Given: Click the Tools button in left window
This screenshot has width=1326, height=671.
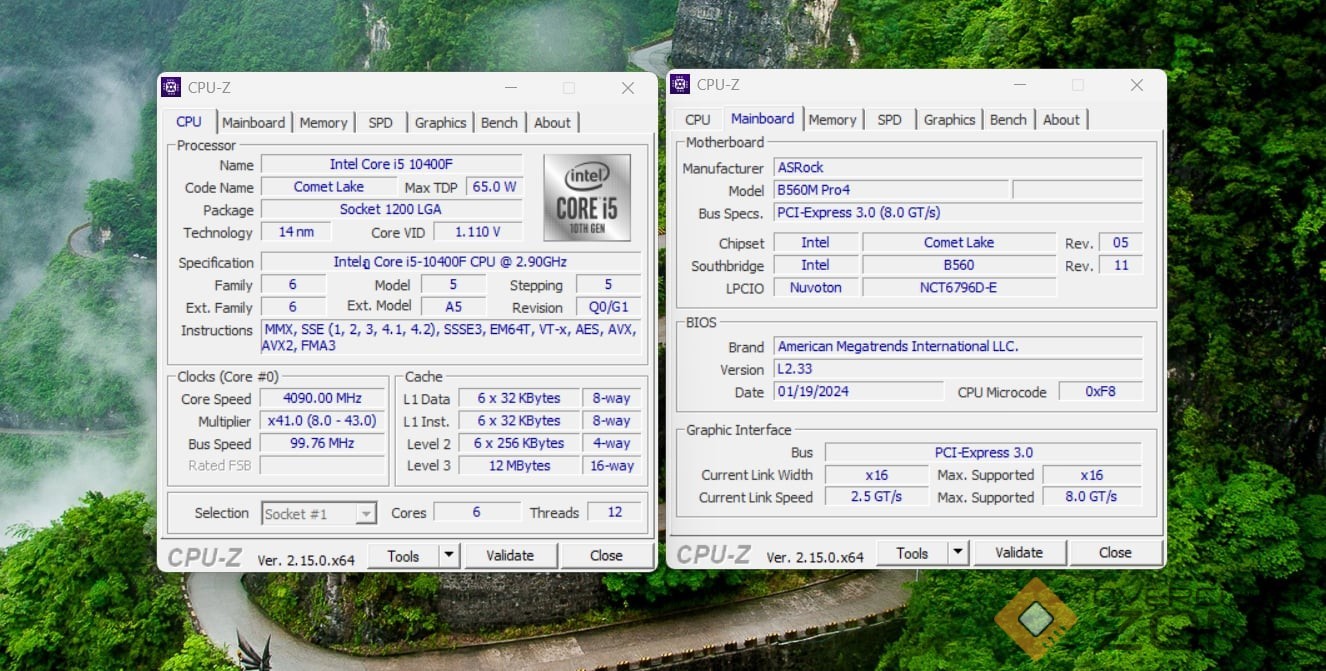Looking at the screenshot, I should [403, 556].
